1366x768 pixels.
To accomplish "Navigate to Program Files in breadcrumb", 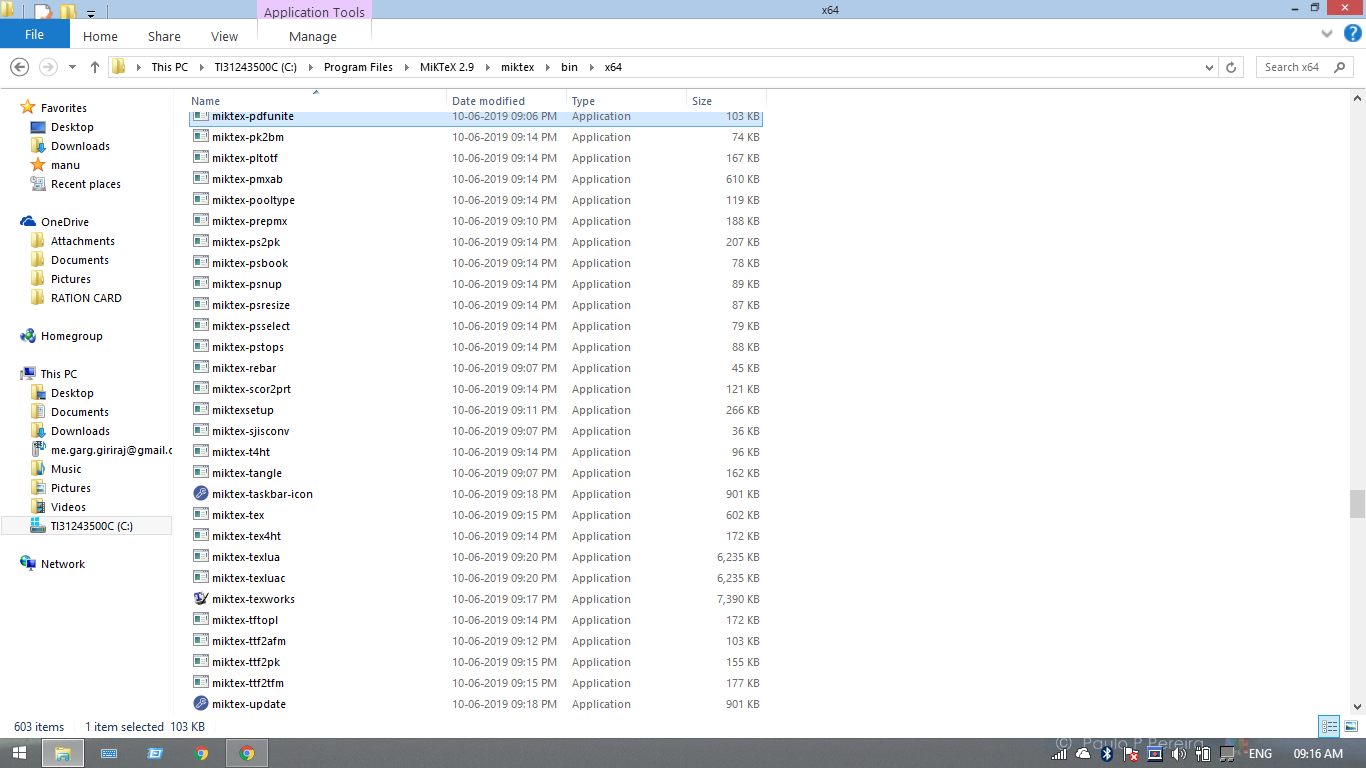I will (358, 67).
